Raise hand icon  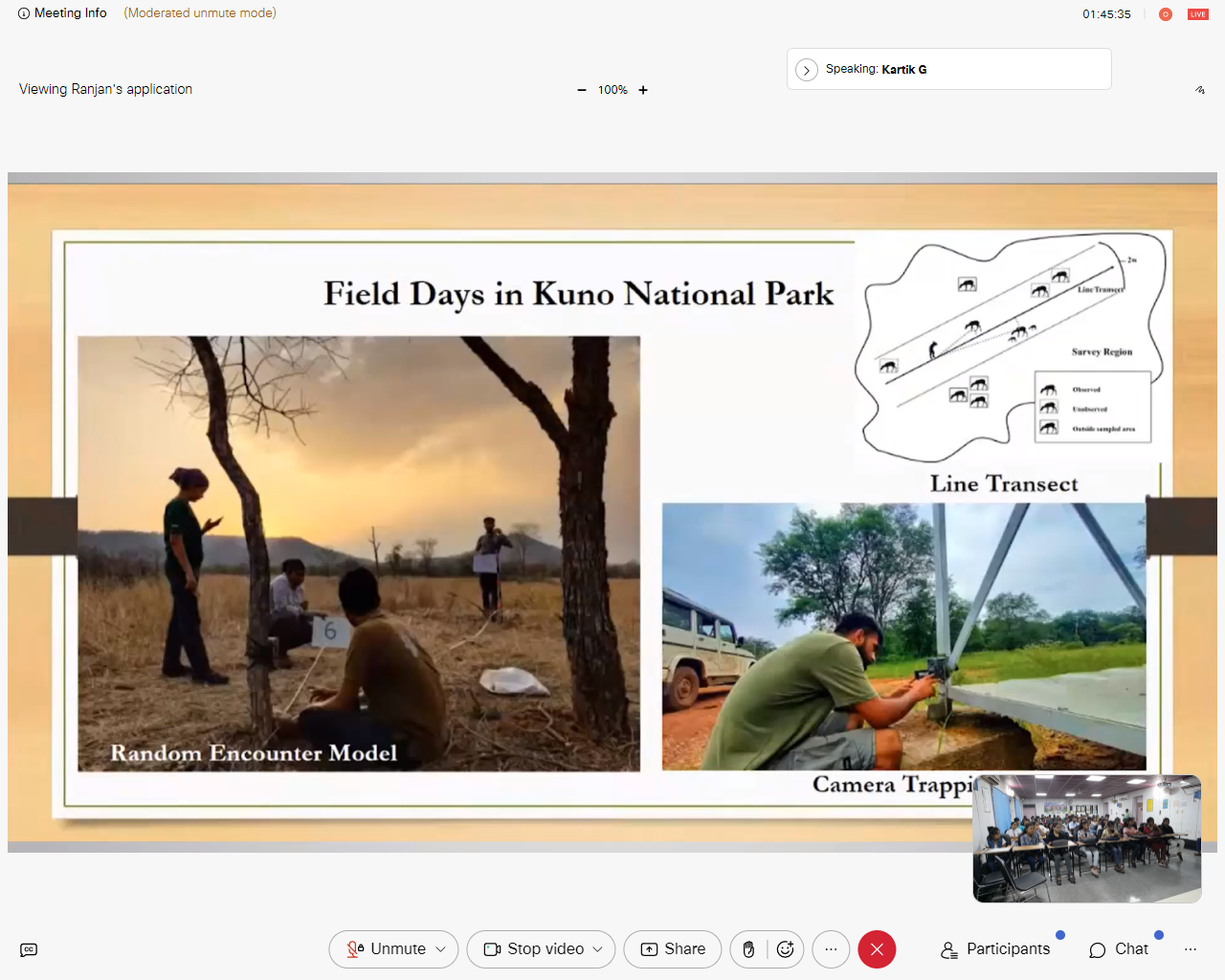point(748,949)
